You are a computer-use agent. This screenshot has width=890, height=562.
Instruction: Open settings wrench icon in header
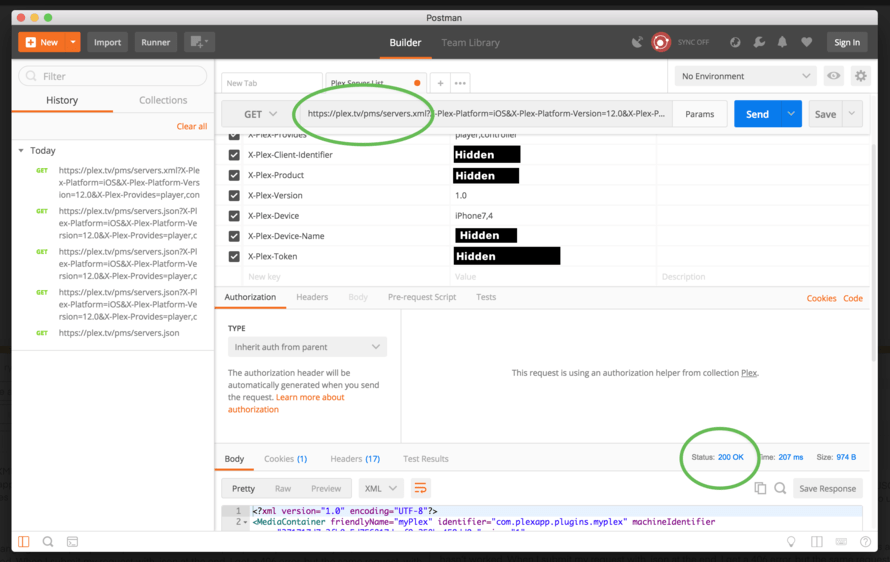coord(759,42)
